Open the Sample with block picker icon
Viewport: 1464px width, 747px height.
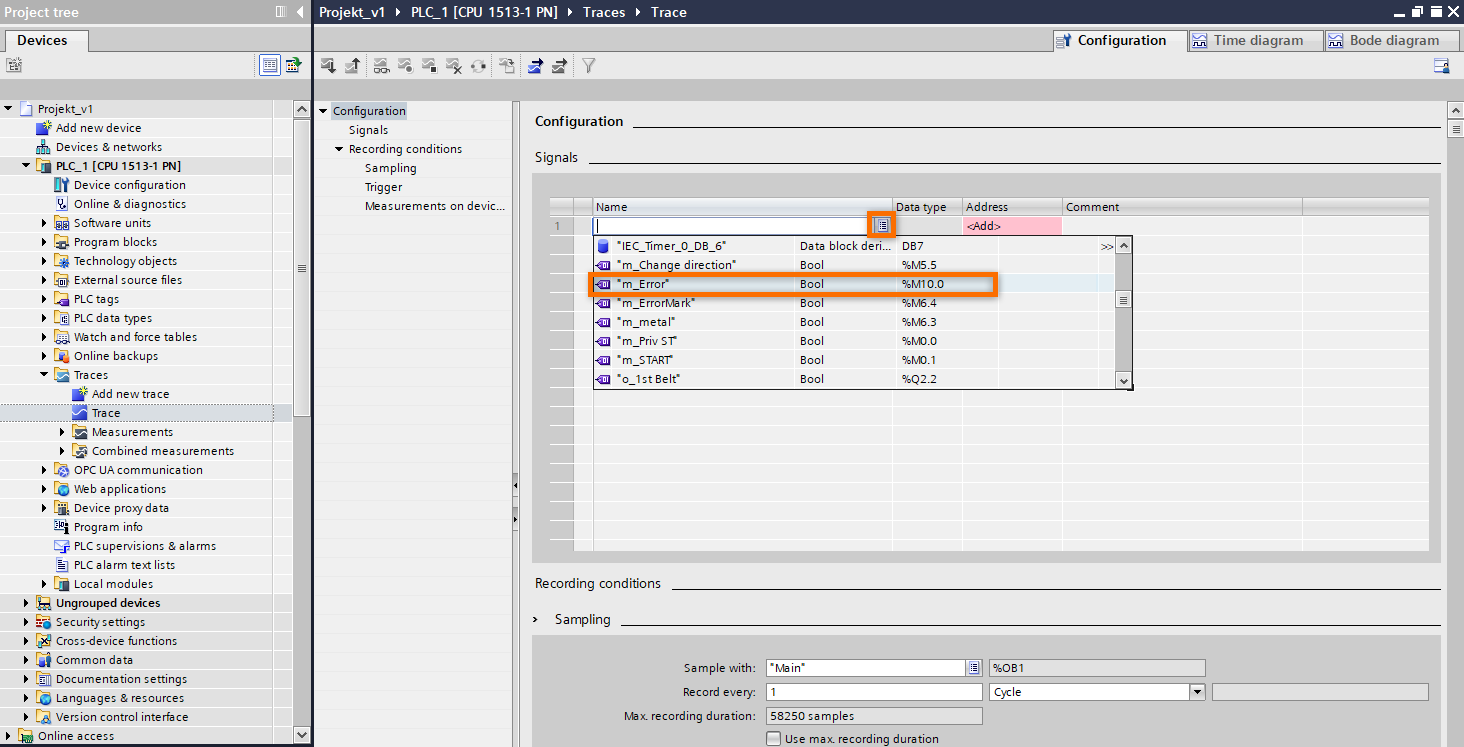click(973, 668)
